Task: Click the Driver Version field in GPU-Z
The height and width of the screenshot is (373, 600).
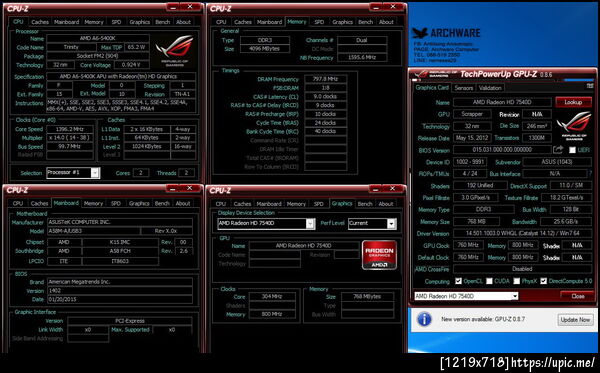Action: [x=522, y=233]
